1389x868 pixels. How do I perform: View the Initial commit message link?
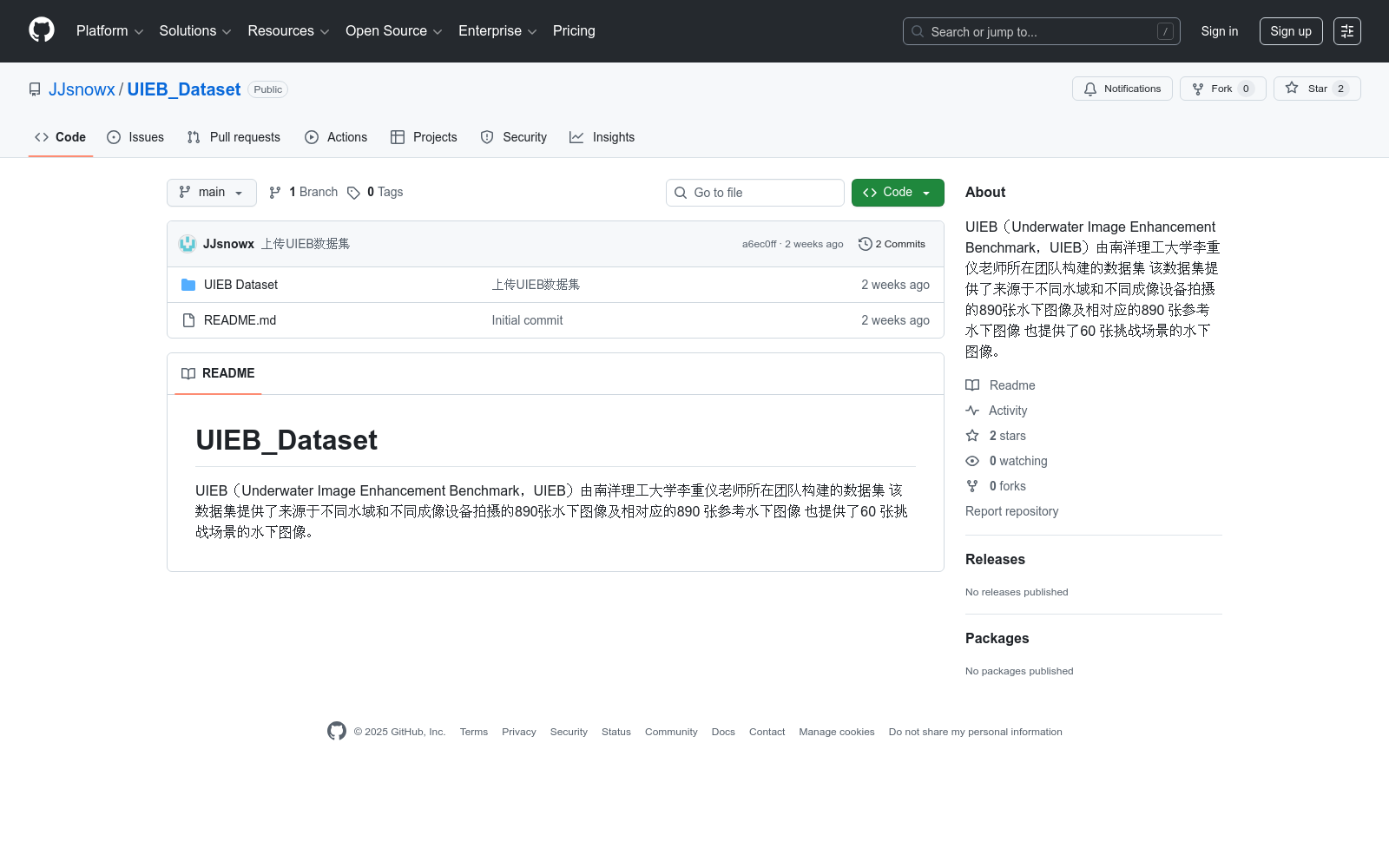click(x=527, y=320)
